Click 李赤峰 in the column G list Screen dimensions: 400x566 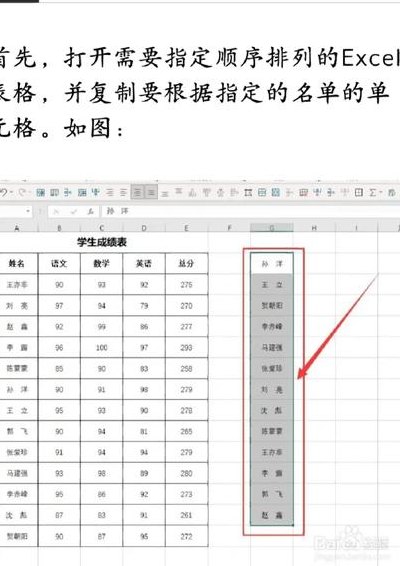point(272,327)
